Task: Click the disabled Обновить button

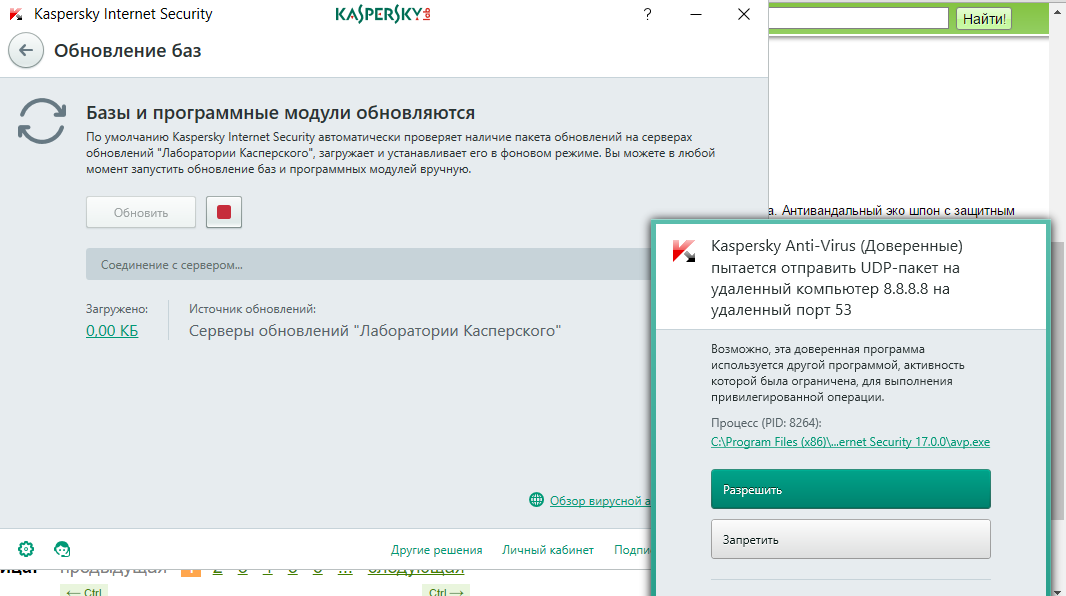Action: pyautogui.click(x=141, y=212)
